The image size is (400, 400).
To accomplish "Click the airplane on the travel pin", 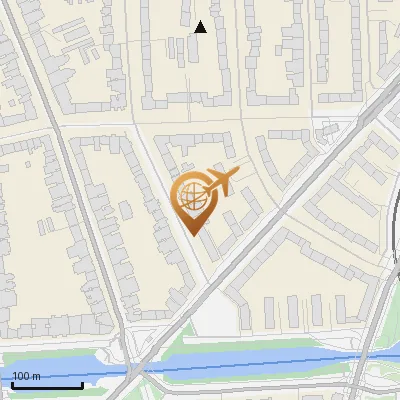I will tap(220, 182).
